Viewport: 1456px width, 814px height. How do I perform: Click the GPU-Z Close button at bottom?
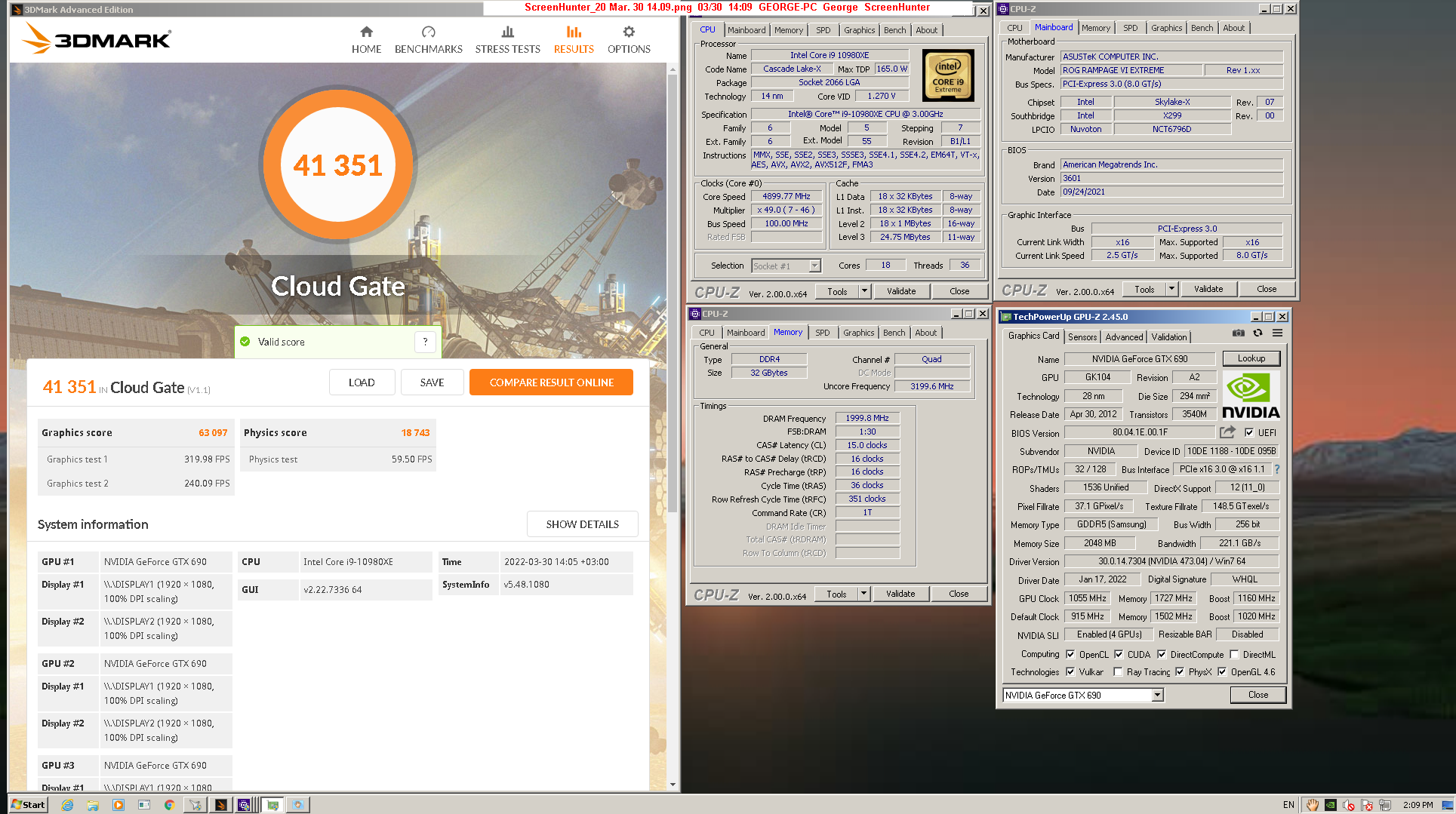coord(1257,695)
